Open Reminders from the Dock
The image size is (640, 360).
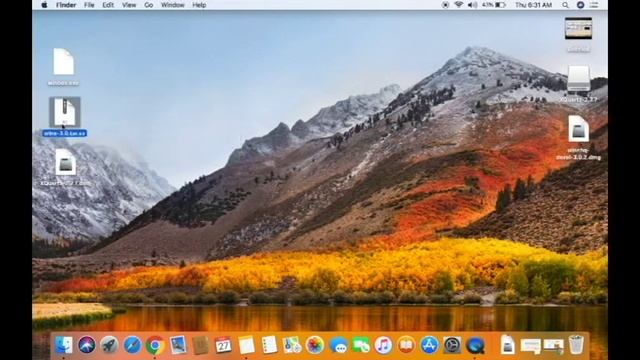point(269,345)
